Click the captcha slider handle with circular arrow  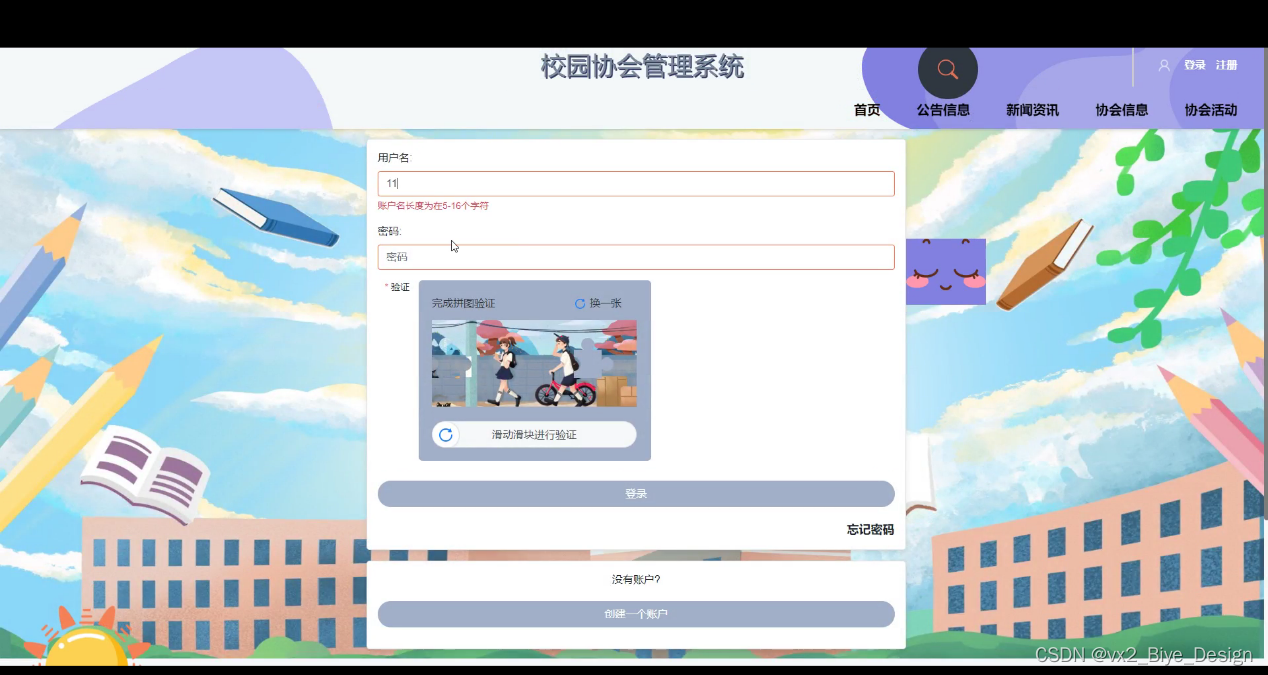[x=446, y=435]
